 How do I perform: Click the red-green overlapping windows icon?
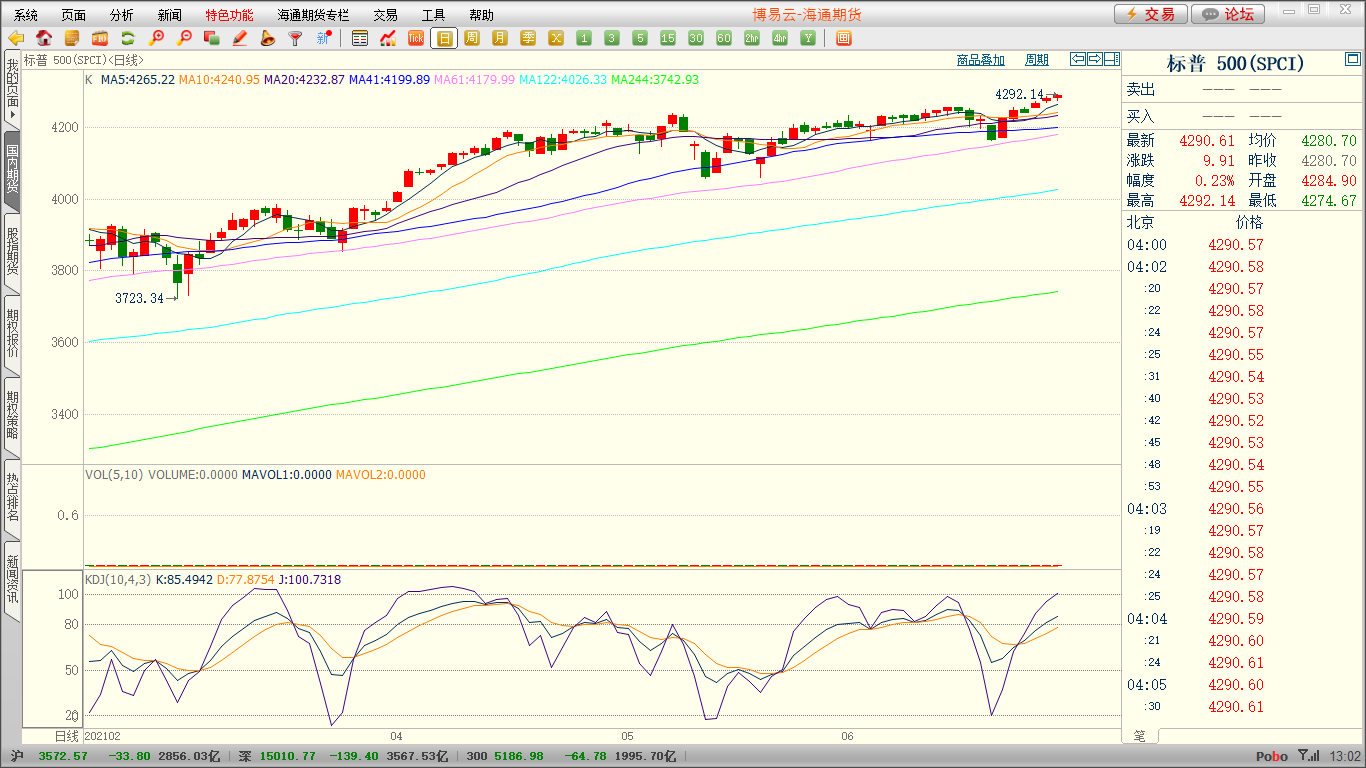(x=211, y=39)
